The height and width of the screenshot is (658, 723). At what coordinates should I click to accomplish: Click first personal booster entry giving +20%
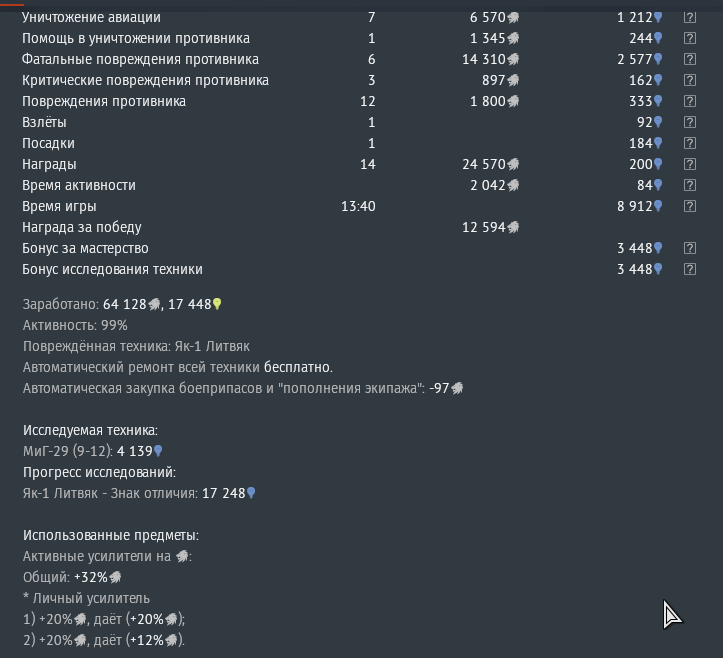tap(104, 619)
